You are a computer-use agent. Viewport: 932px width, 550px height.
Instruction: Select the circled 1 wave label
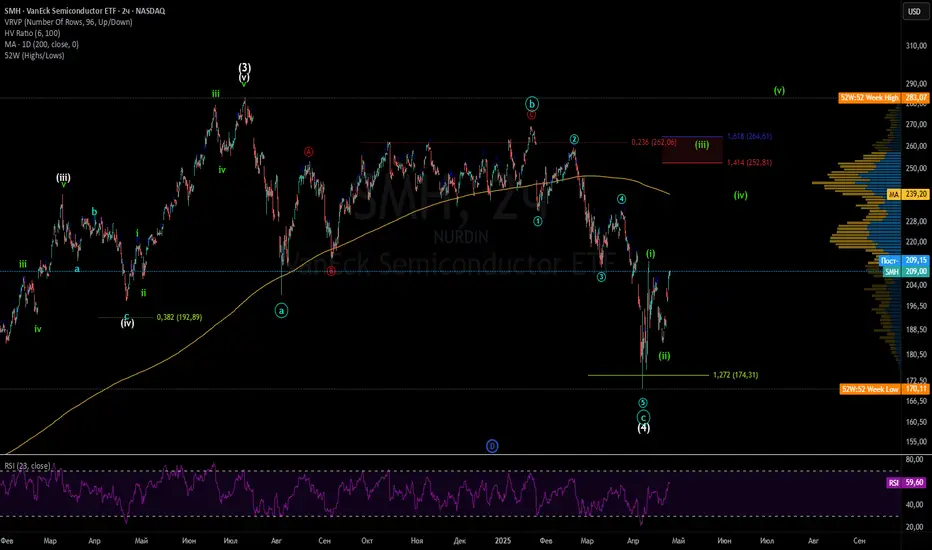538,221
